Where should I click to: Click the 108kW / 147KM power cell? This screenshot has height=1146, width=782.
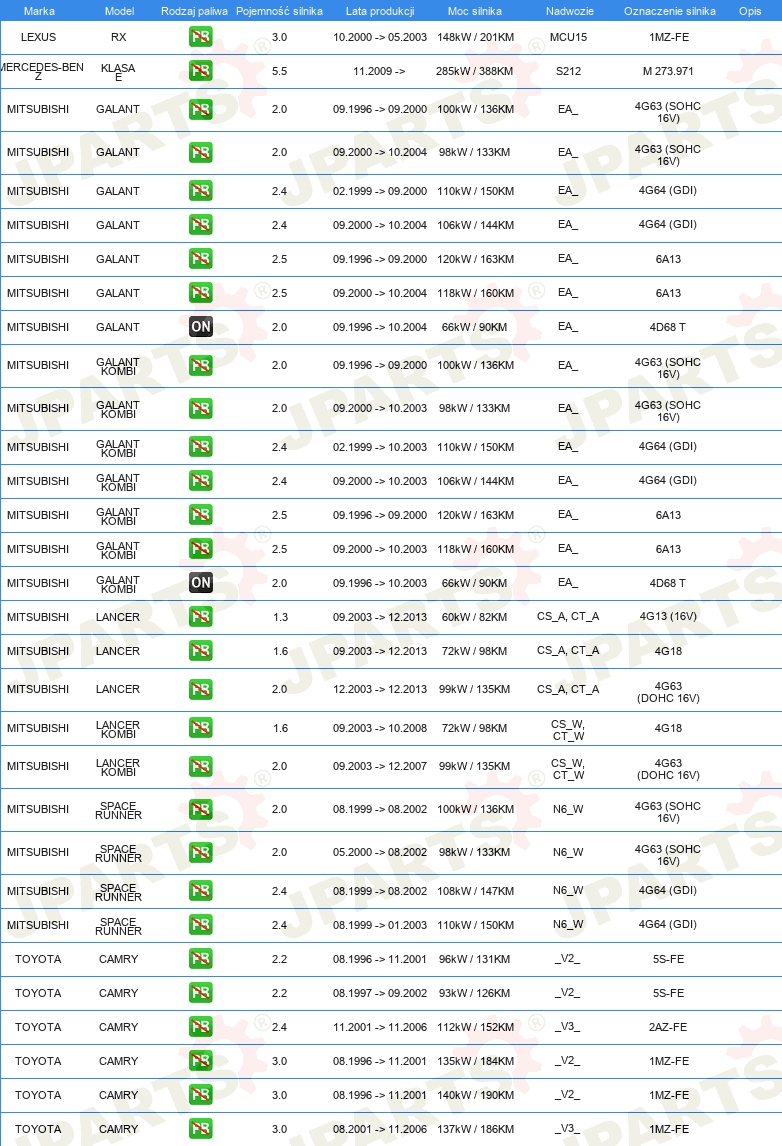(475, 891)
